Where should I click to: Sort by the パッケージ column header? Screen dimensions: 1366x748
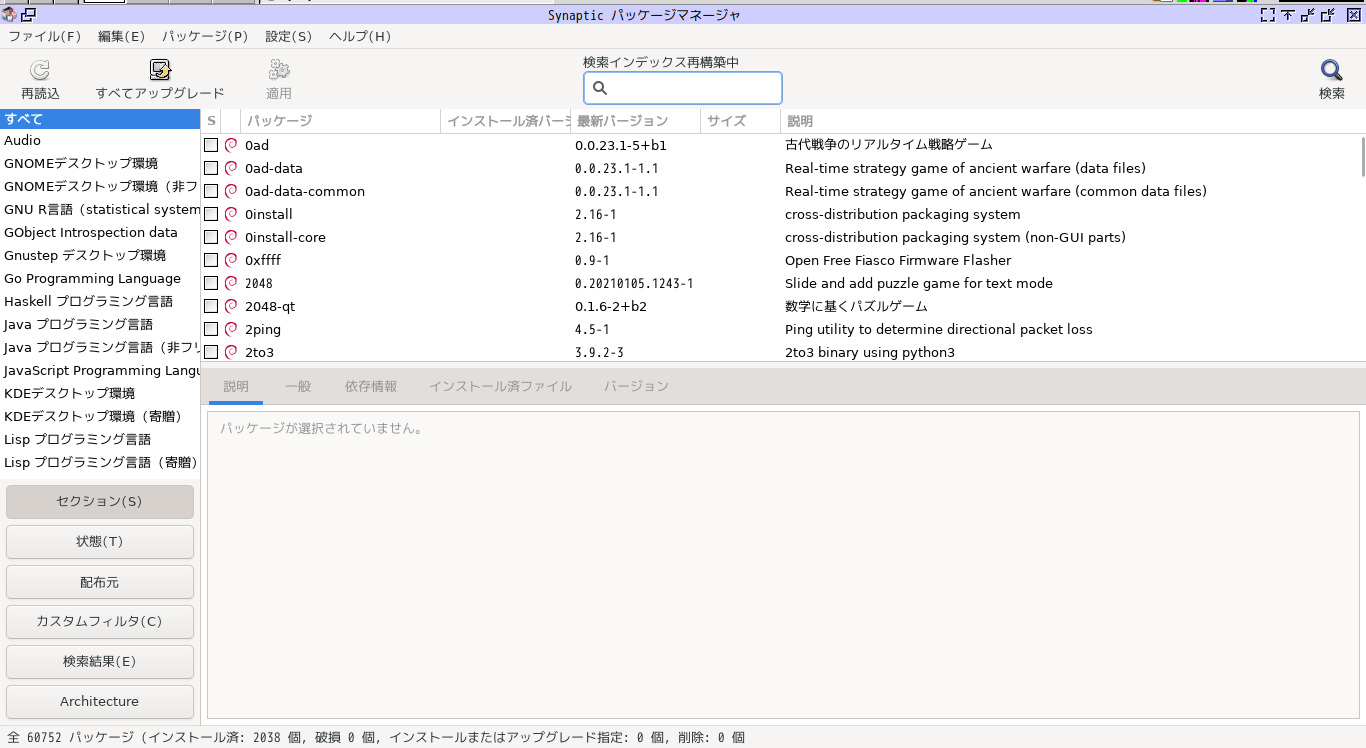pyautogui.click(x=340, y=121)
